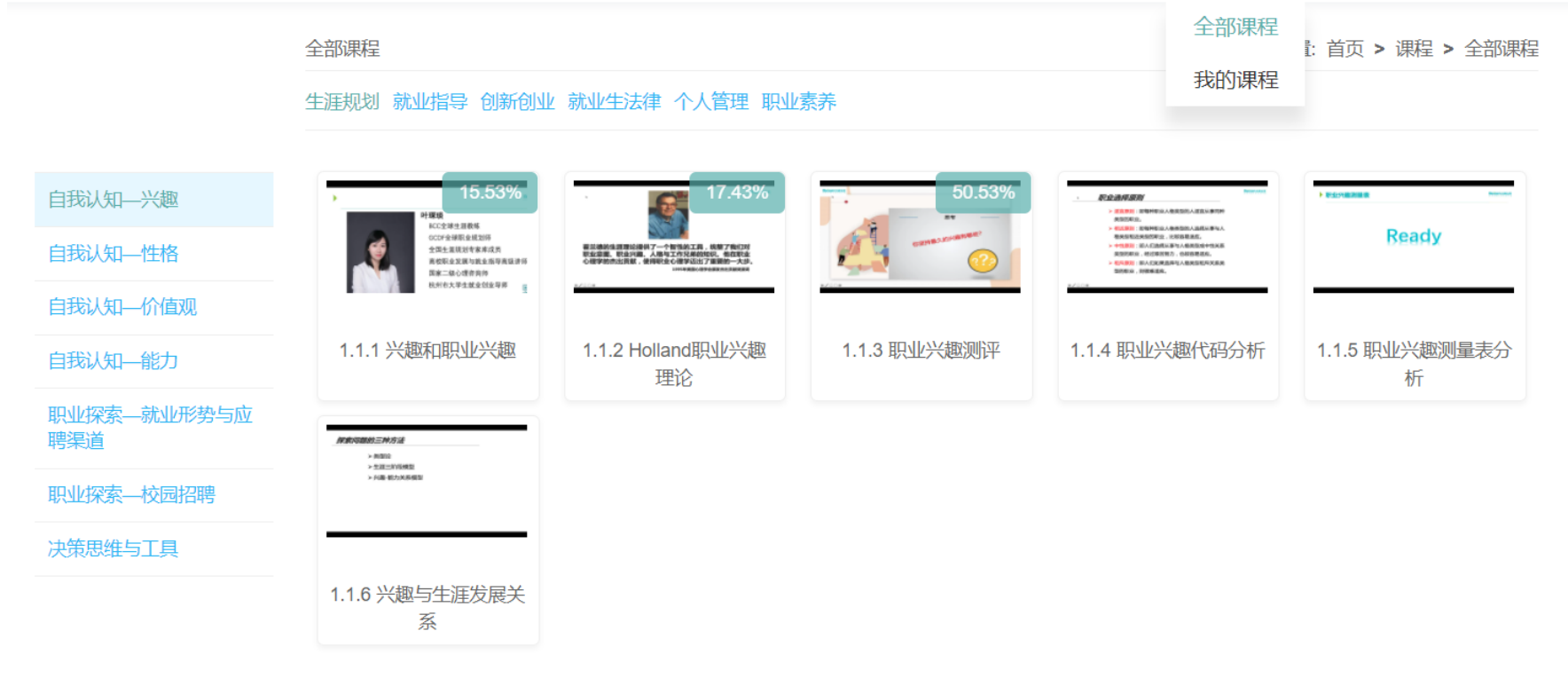Select 全部课程 in the dropdown menu
The image size is (1568, 694).
(x=1235, y=28)
